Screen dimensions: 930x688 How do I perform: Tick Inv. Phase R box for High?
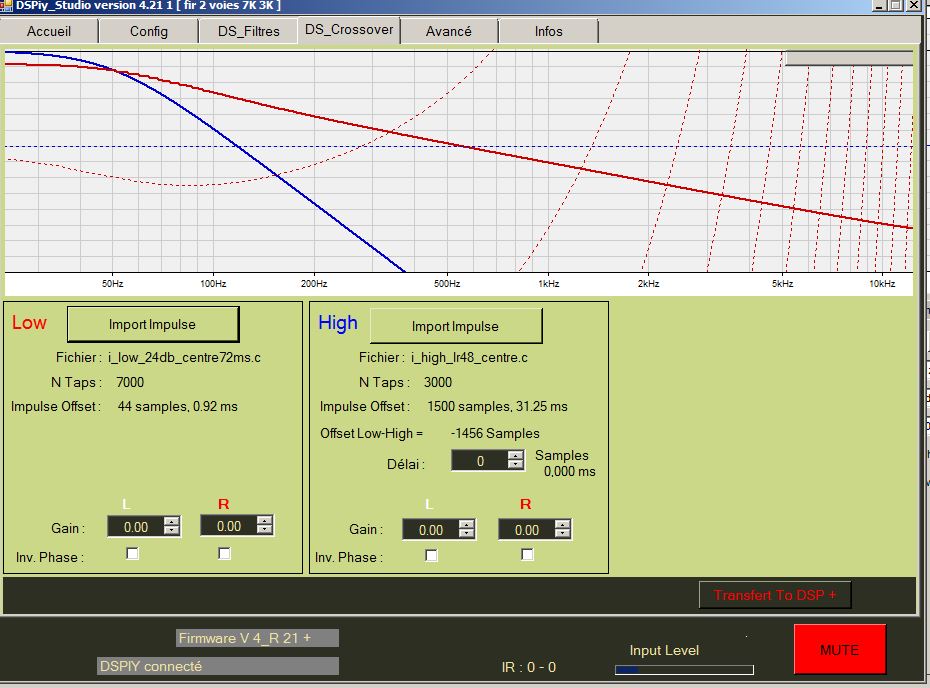click(527, 556)
